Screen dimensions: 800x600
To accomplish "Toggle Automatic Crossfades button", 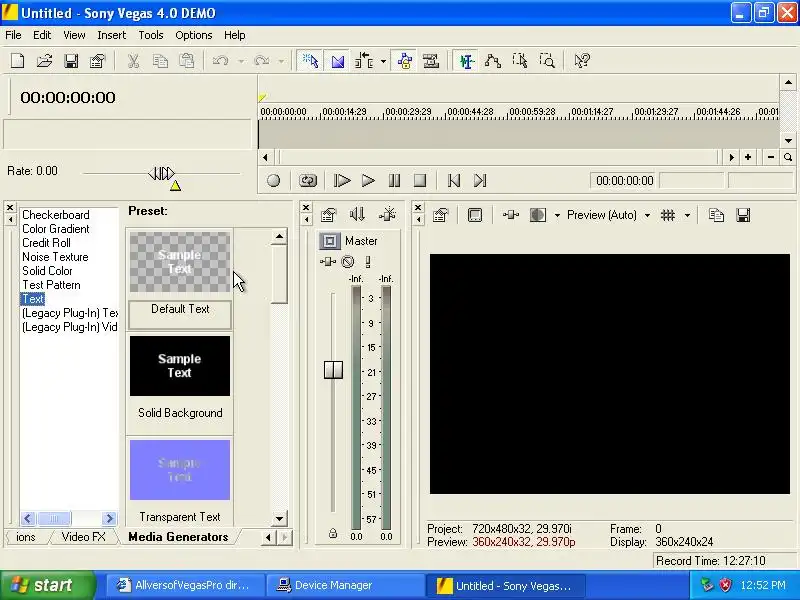I will pyautogui.click(x=337, y=61).
